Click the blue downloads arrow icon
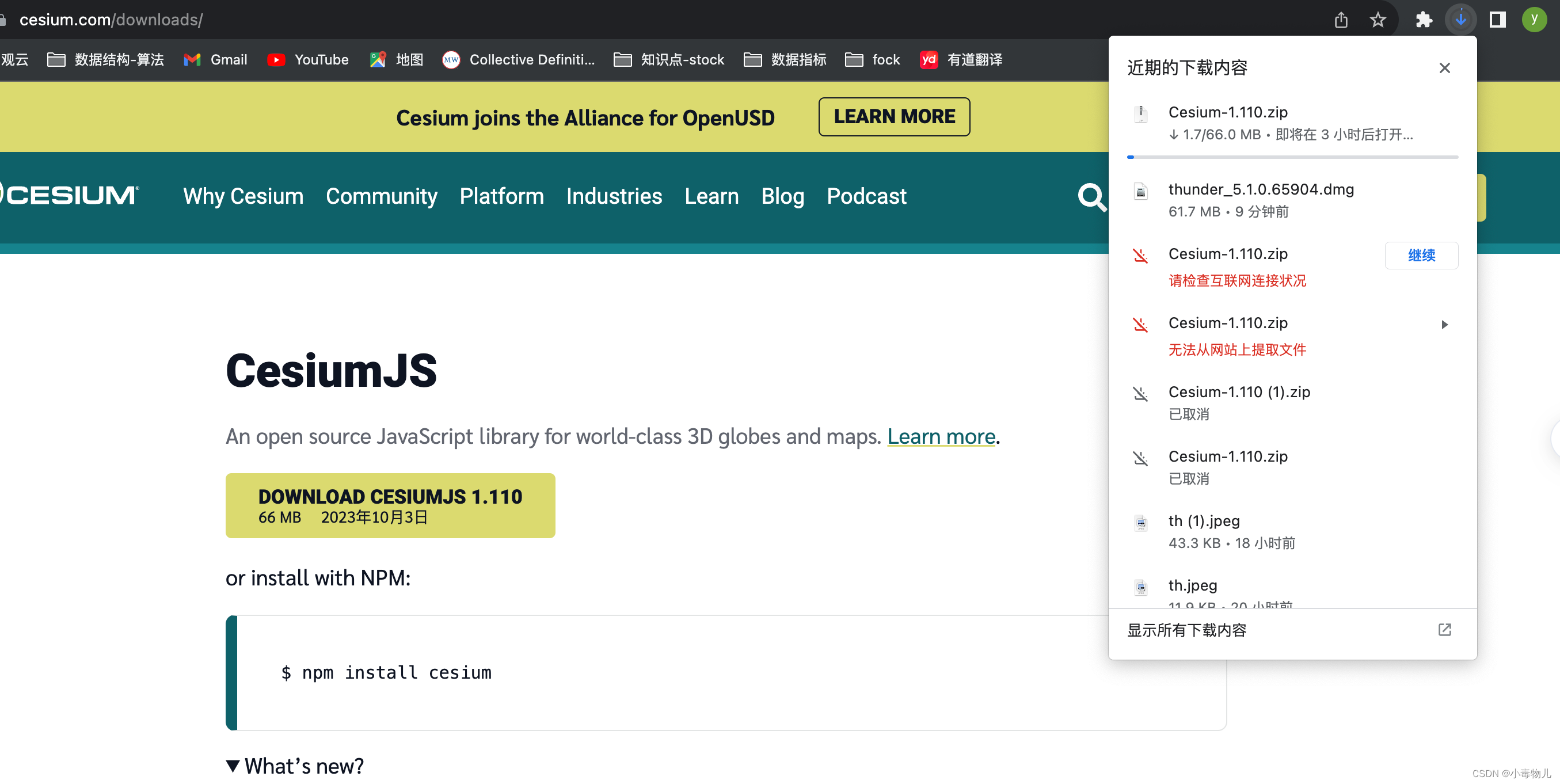The image size is (1560, 784). (1460, 20)
